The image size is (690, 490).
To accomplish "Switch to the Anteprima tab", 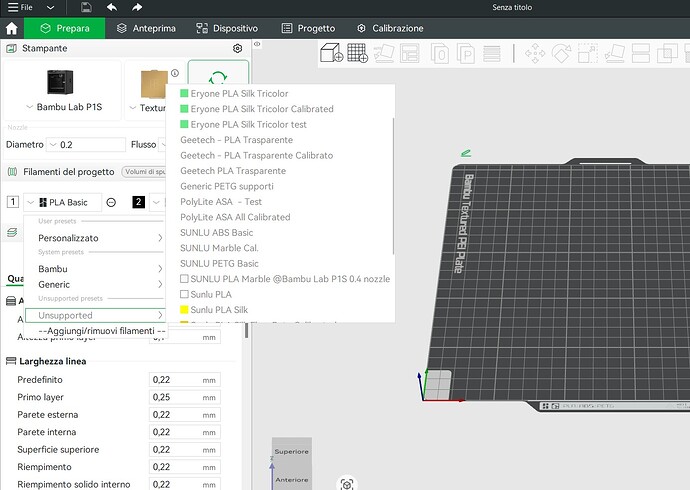I will pyautogui.click(x=146, y=29).
